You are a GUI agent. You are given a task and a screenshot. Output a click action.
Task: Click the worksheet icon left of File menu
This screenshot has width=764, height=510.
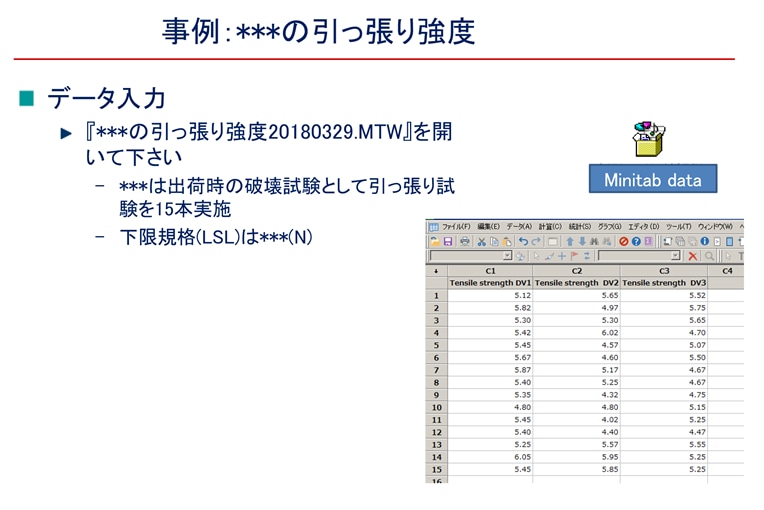coord(433,227)
